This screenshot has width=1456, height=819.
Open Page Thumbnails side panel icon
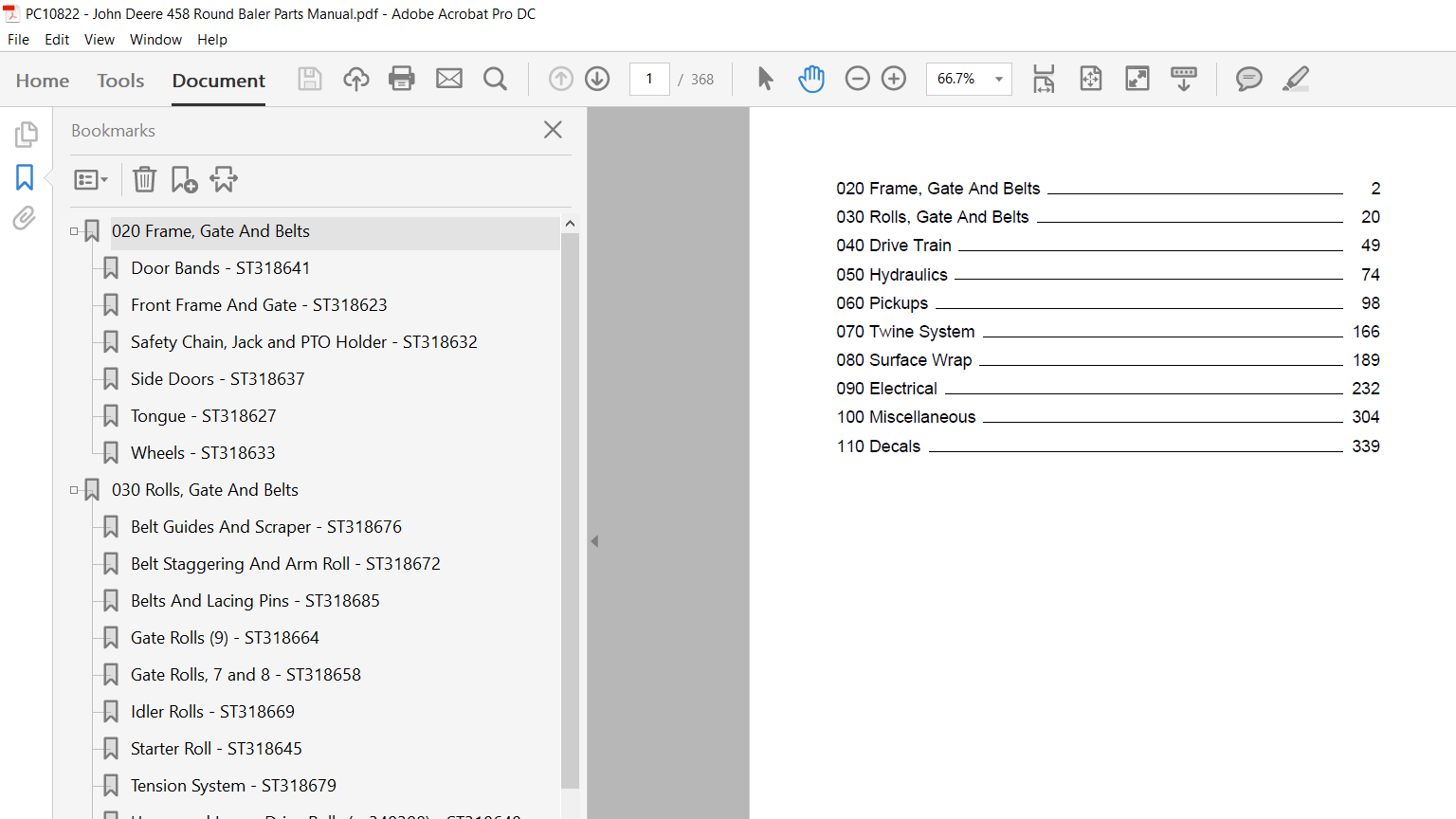pos(26,135)
